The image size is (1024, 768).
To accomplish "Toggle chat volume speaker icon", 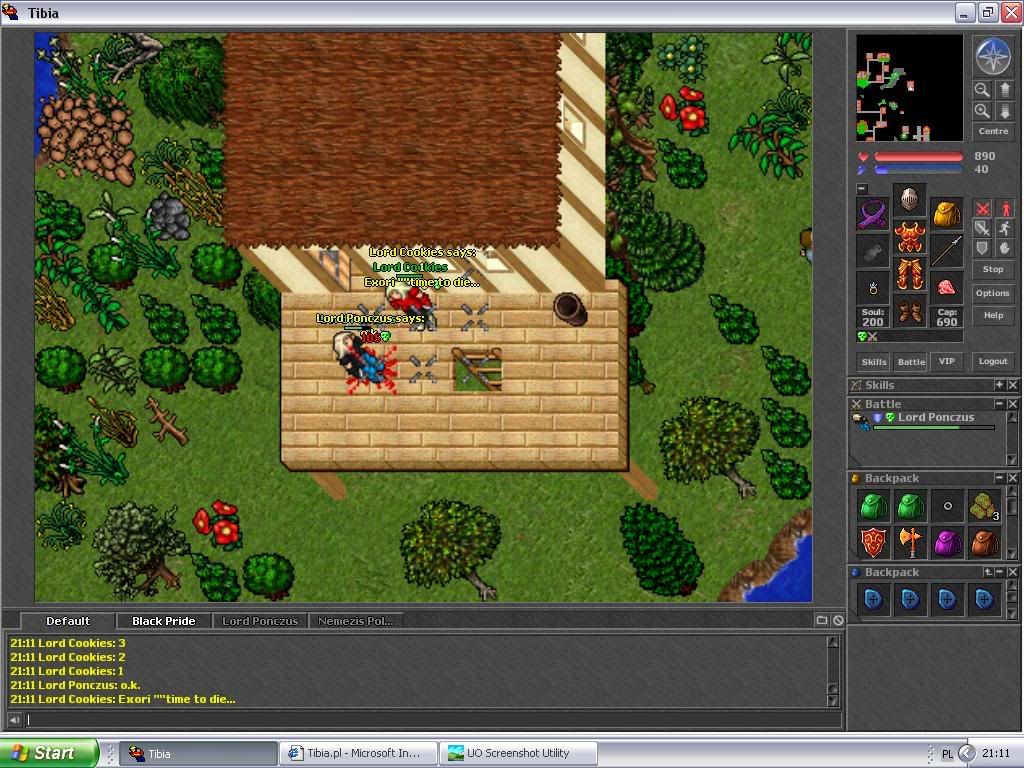I will click(x=14, y=720).
